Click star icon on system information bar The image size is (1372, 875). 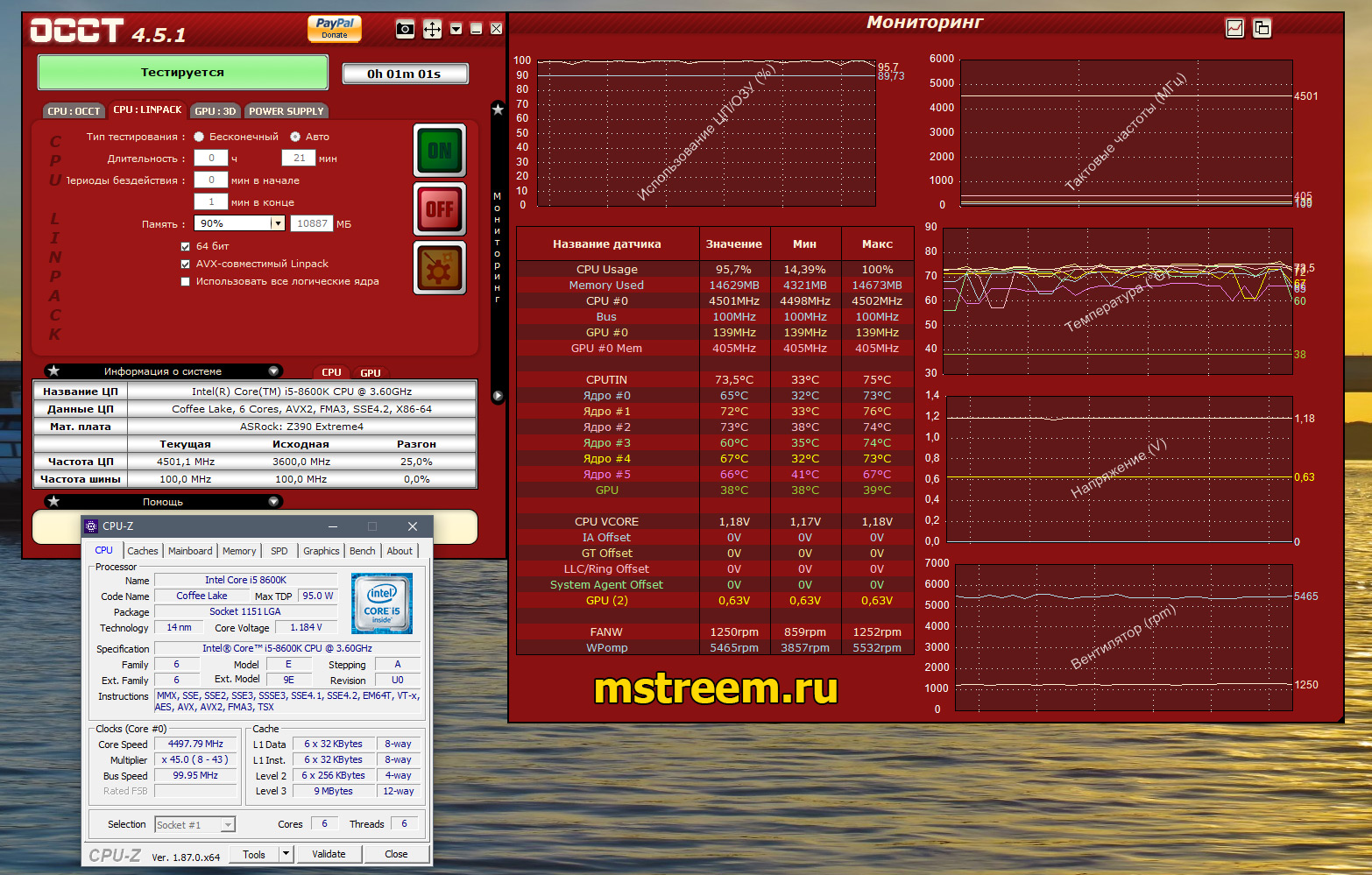click(x=53, y=370)
